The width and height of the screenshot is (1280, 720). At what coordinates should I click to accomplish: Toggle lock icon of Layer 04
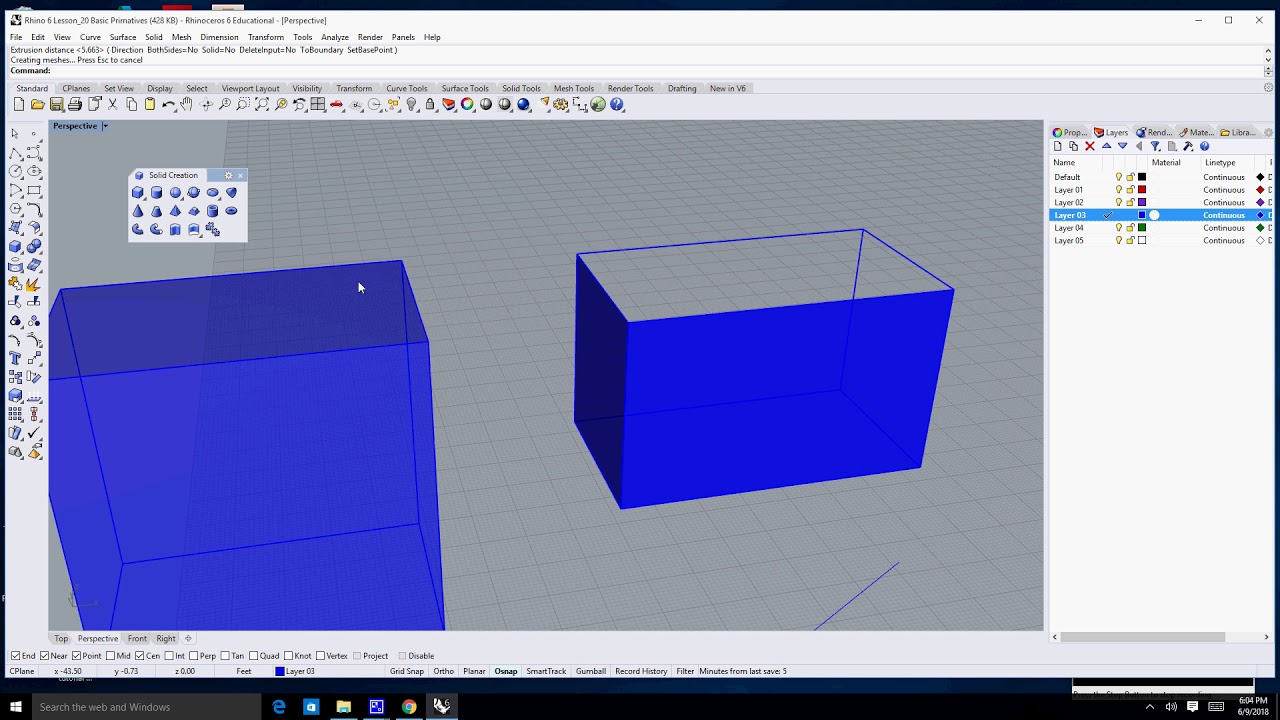(1131, 228)
